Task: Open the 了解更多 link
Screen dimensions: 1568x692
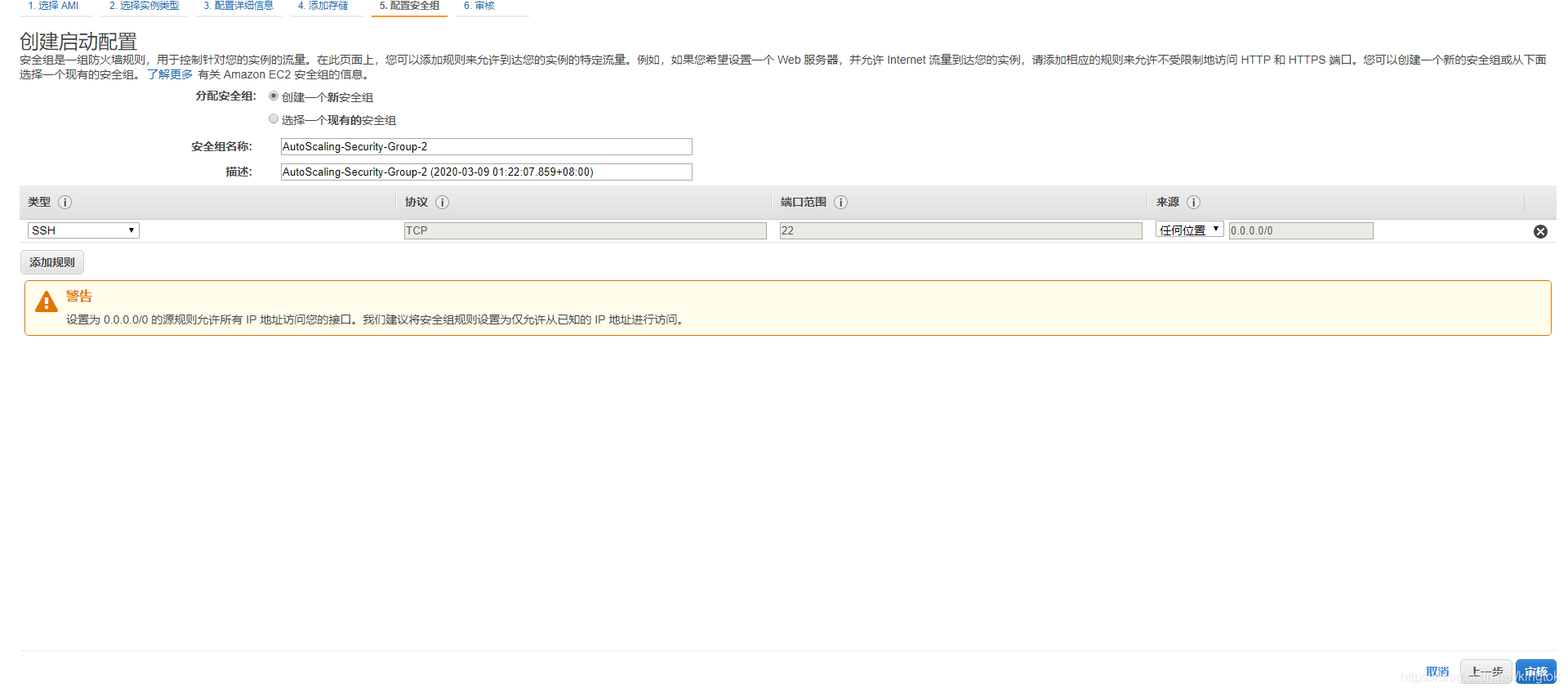Action: (170, 74)
